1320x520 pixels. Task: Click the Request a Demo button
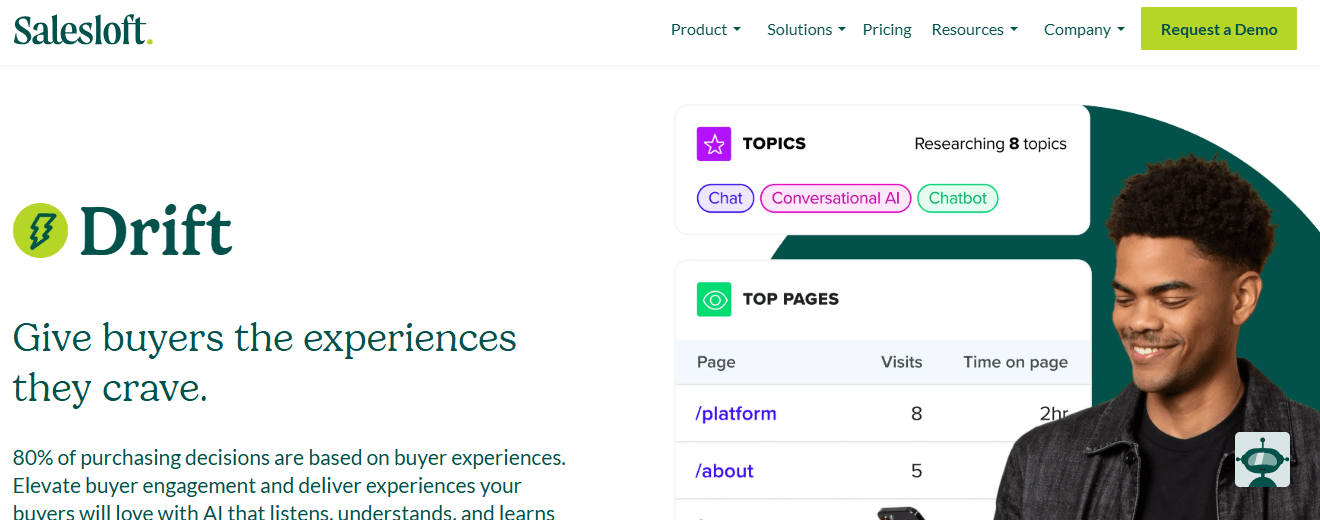click(1219, 29)
